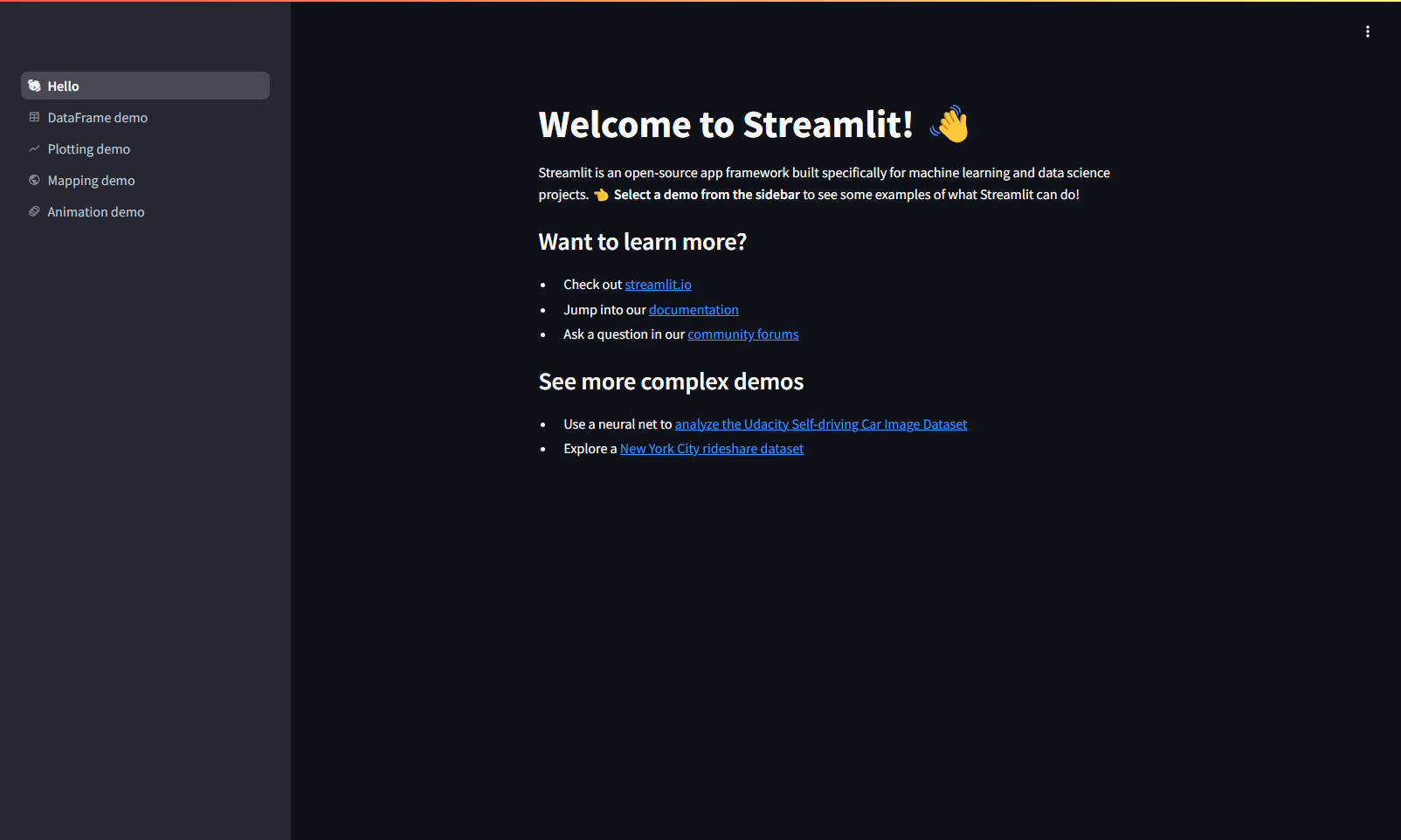Open the New York City rideshare dataset link
Screen dimensions: 1401x840
(711, 448)
